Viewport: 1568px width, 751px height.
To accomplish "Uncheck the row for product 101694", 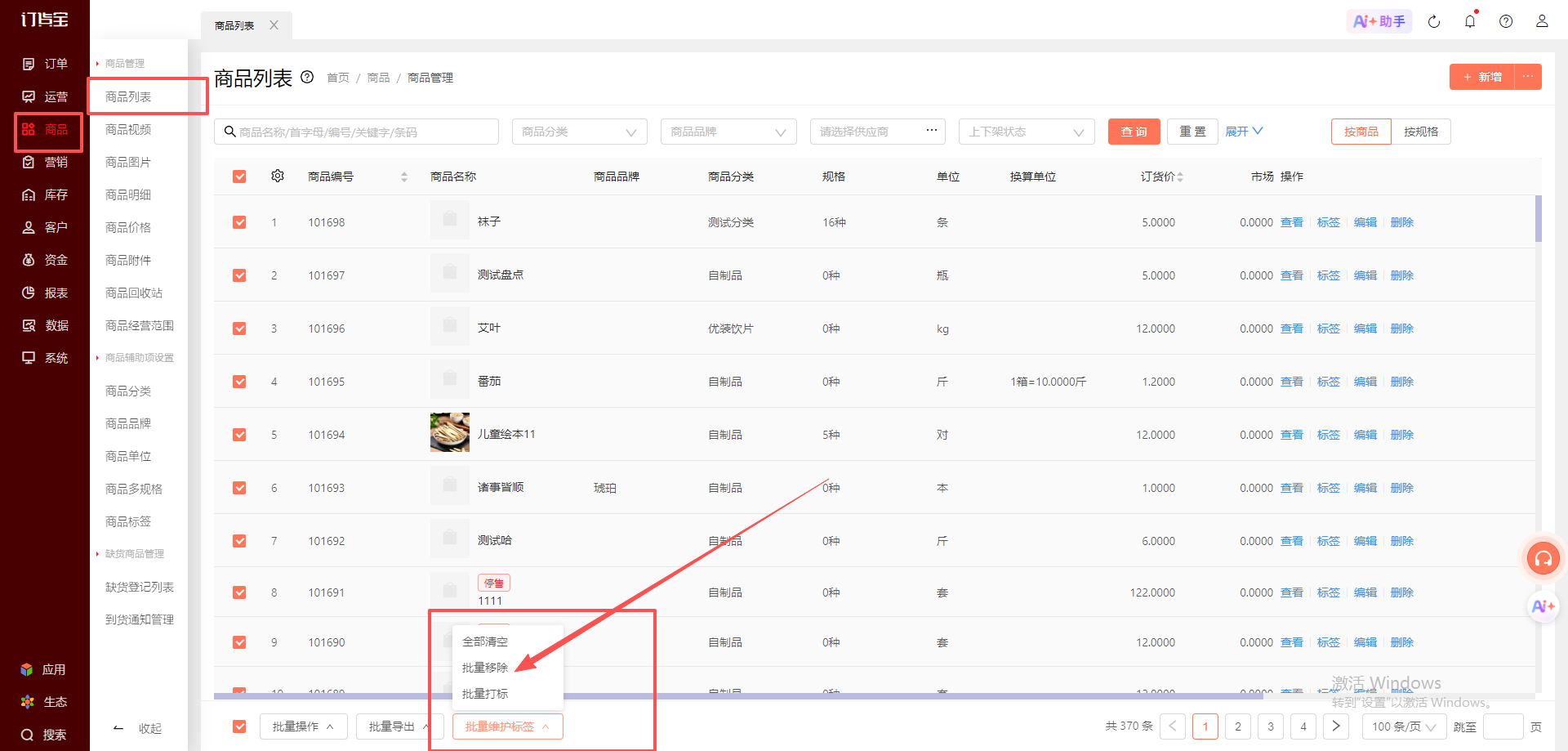I will click(239, 435).
